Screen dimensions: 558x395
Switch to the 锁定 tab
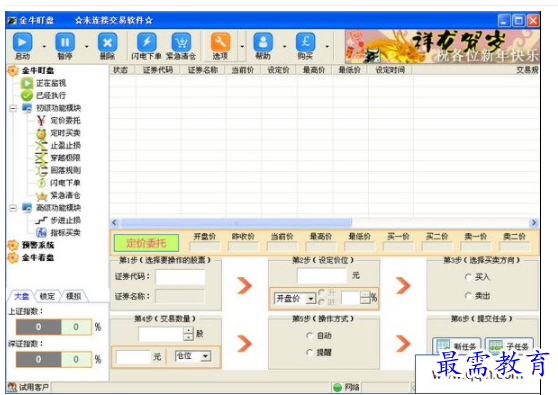click(x=47, y=296)
